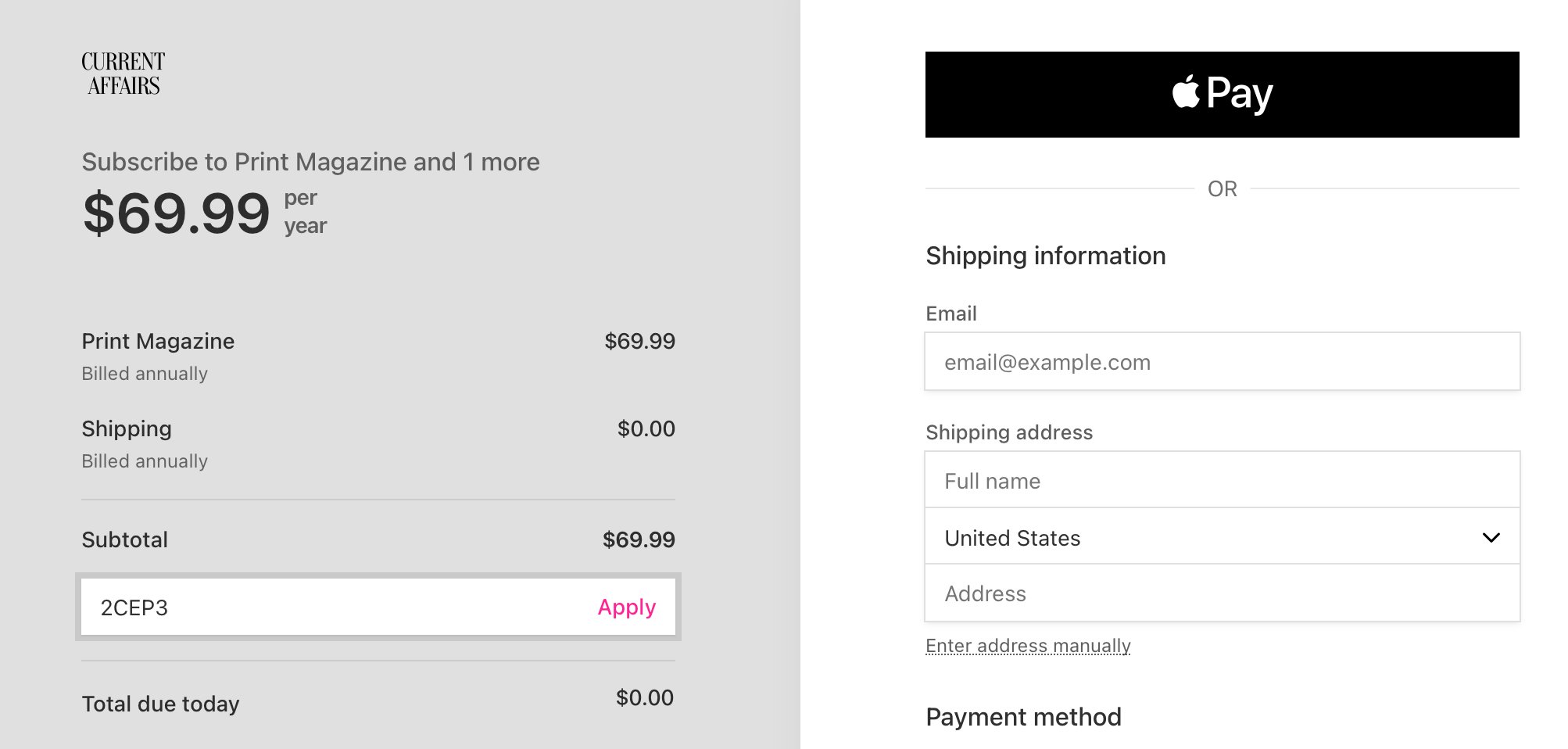The width and height of the screenshot is (1568, 749).
Task: Click the Payment method heading
Action: coord(1022,717)
